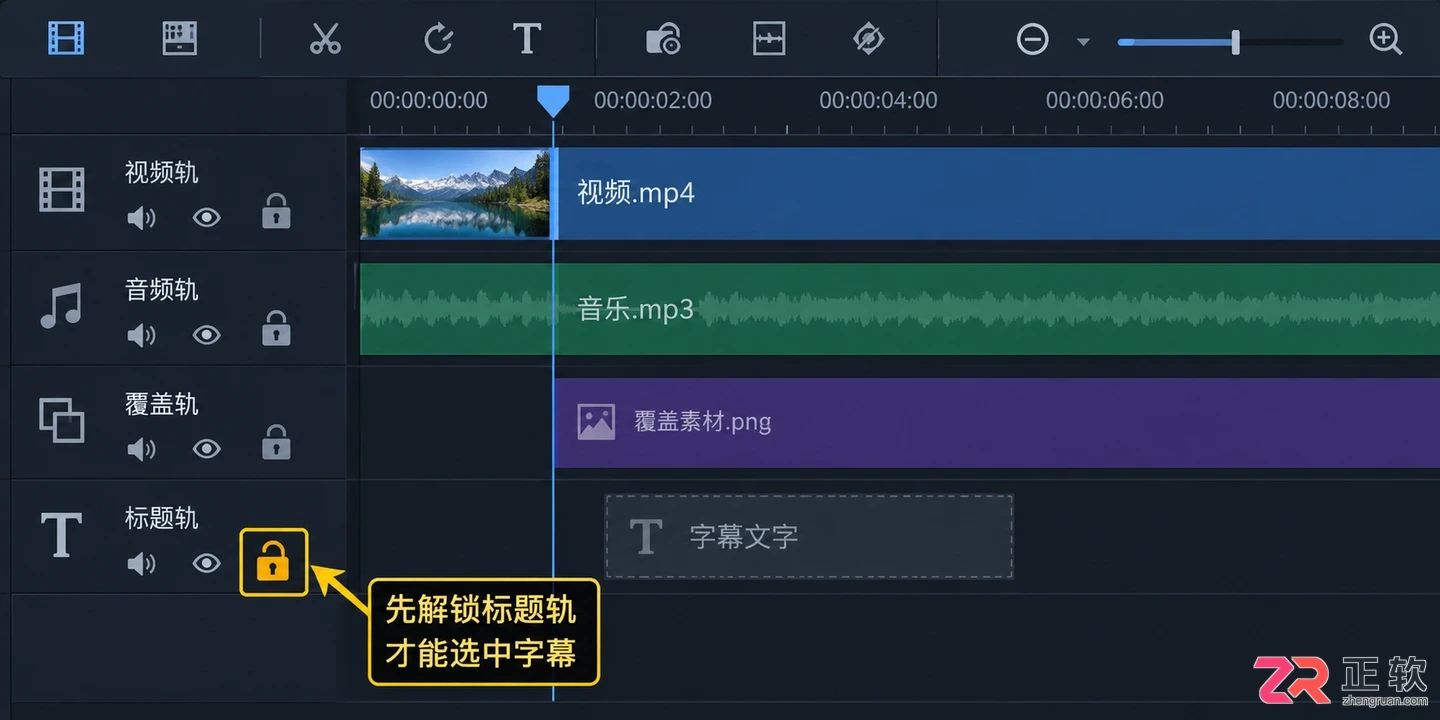Click the video track film strip icon
Viewport: 1440px width, 720px height.
(x=62, y=190)
